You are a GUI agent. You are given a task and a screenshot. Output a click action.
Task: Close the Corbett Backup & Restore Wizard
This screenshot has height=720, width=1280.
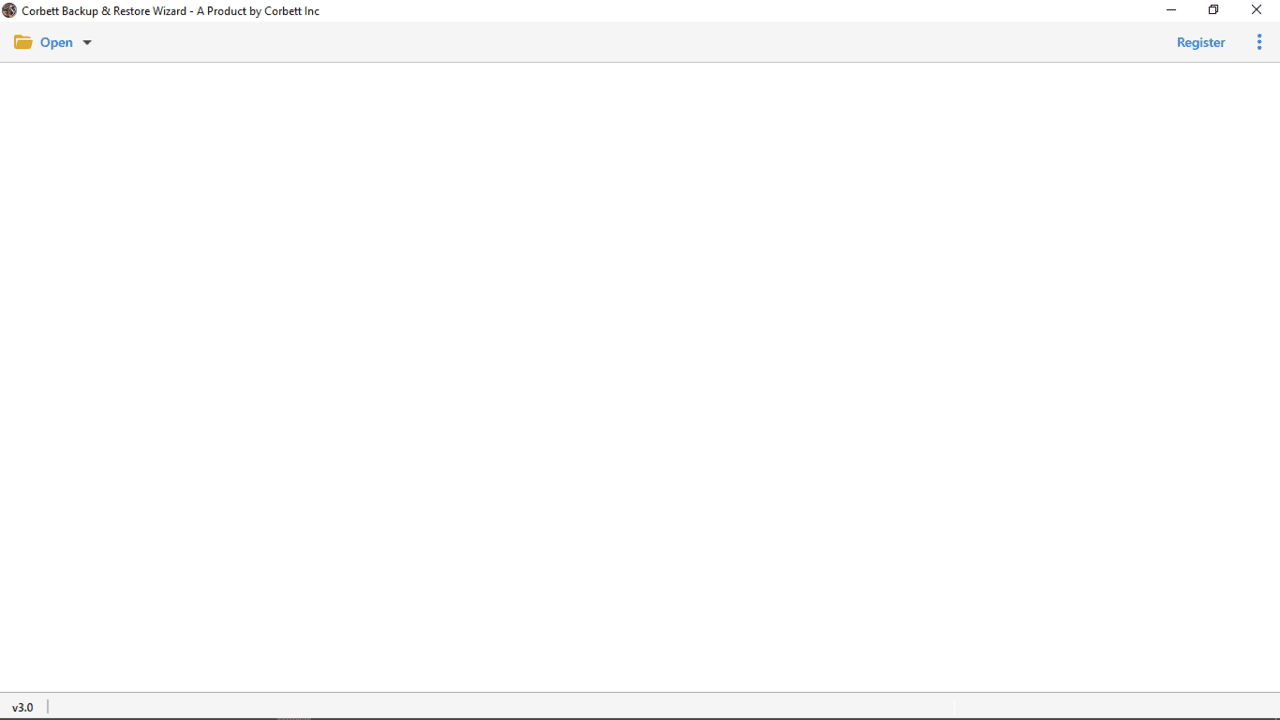pos(1257,10)
